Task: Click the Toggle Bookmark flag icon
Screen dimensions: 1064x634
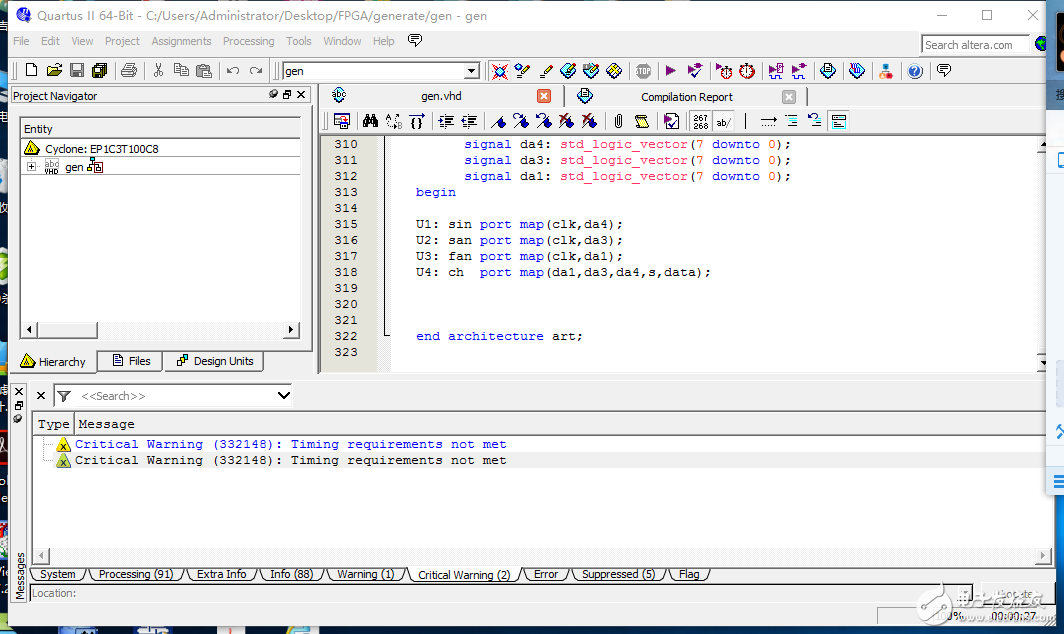Action: (x=497, y=121)
